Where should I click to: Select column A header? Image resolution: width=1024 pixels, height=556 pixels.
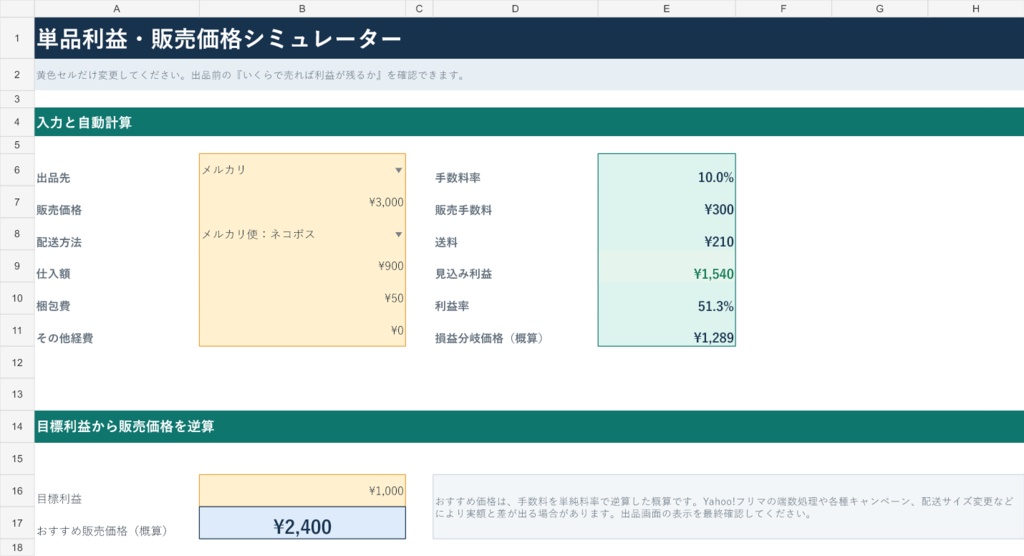click(117, 8)
